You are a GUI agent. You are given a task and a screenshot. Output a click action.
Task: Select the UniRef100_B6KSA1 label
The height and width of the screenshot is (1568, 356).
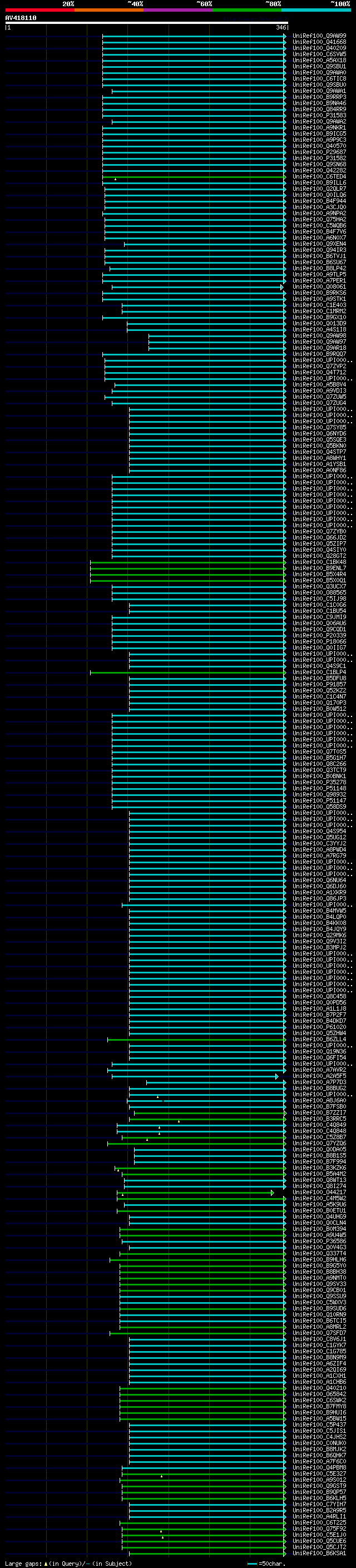(x=319, y=1553)
